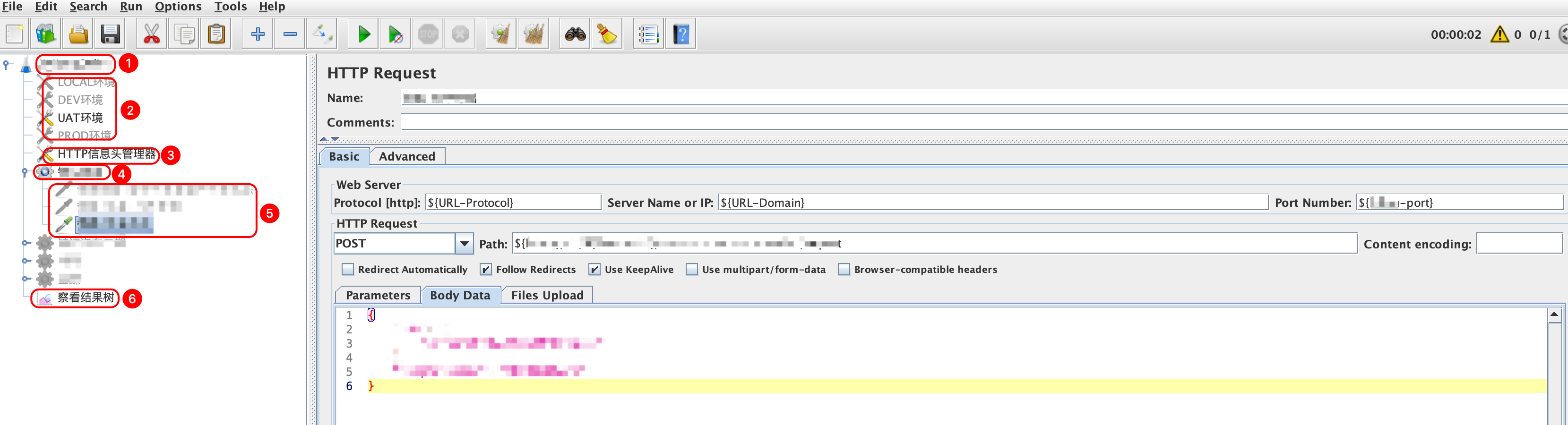
Task: Click the Expand All plus icon
Action: click(x=258, y=34)
